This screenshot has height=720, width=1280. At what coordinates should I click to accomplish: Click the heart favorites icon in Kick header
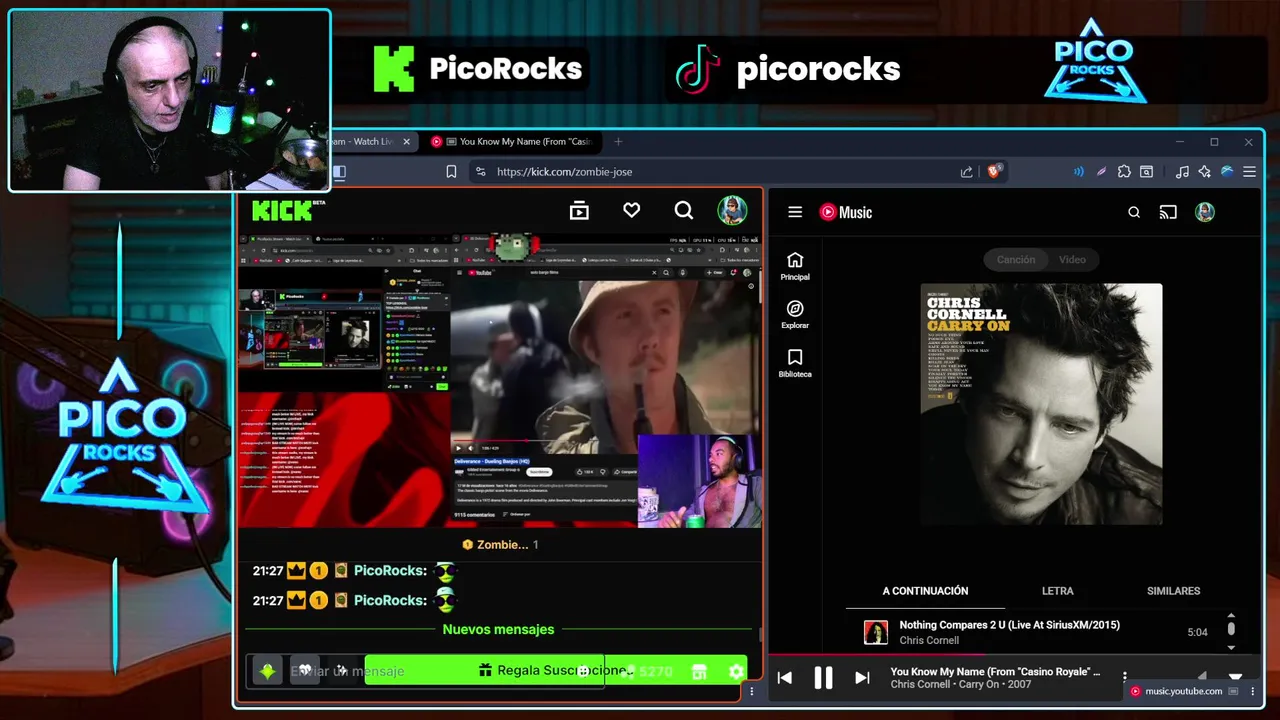(631, 211)
